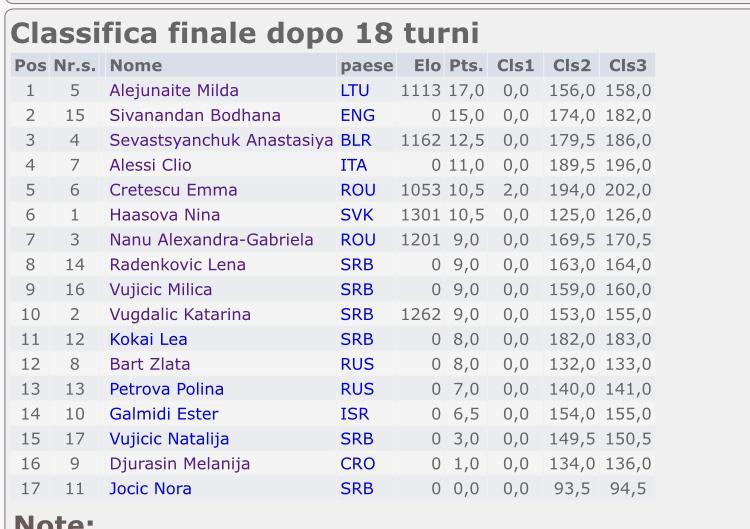Click the ITA country code

353,166
